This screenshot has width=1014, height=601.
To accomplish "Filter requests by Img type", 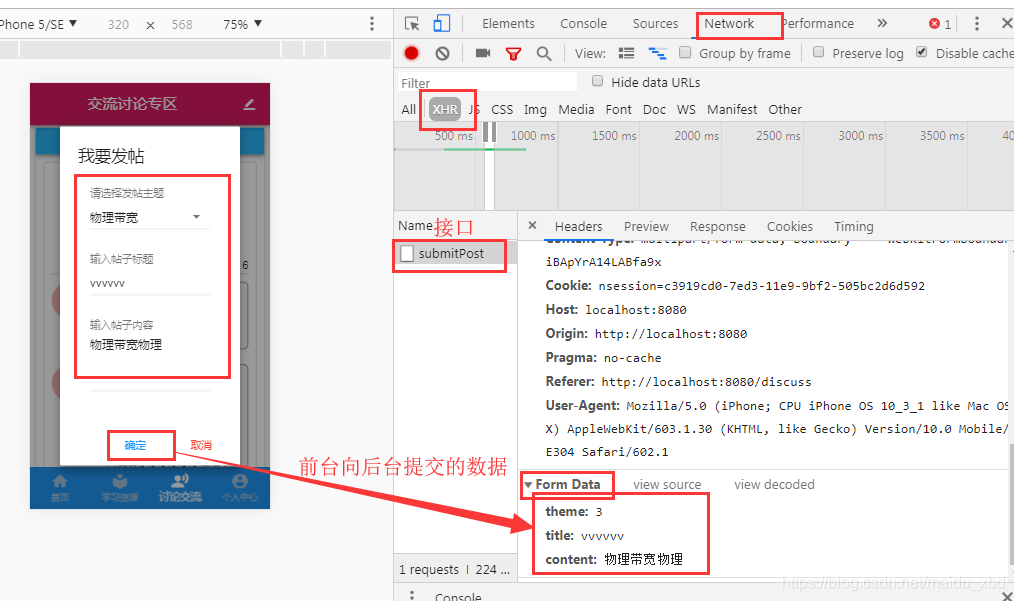I will coord(535,109).
